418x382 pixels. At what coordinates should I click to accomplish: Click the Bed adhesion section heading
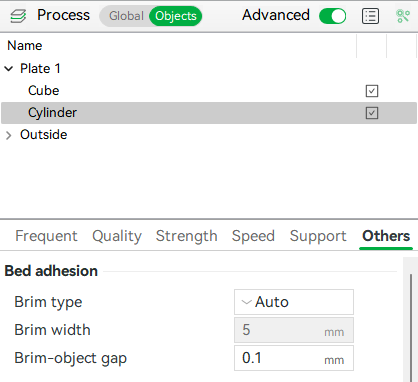(x=51, y=271)
